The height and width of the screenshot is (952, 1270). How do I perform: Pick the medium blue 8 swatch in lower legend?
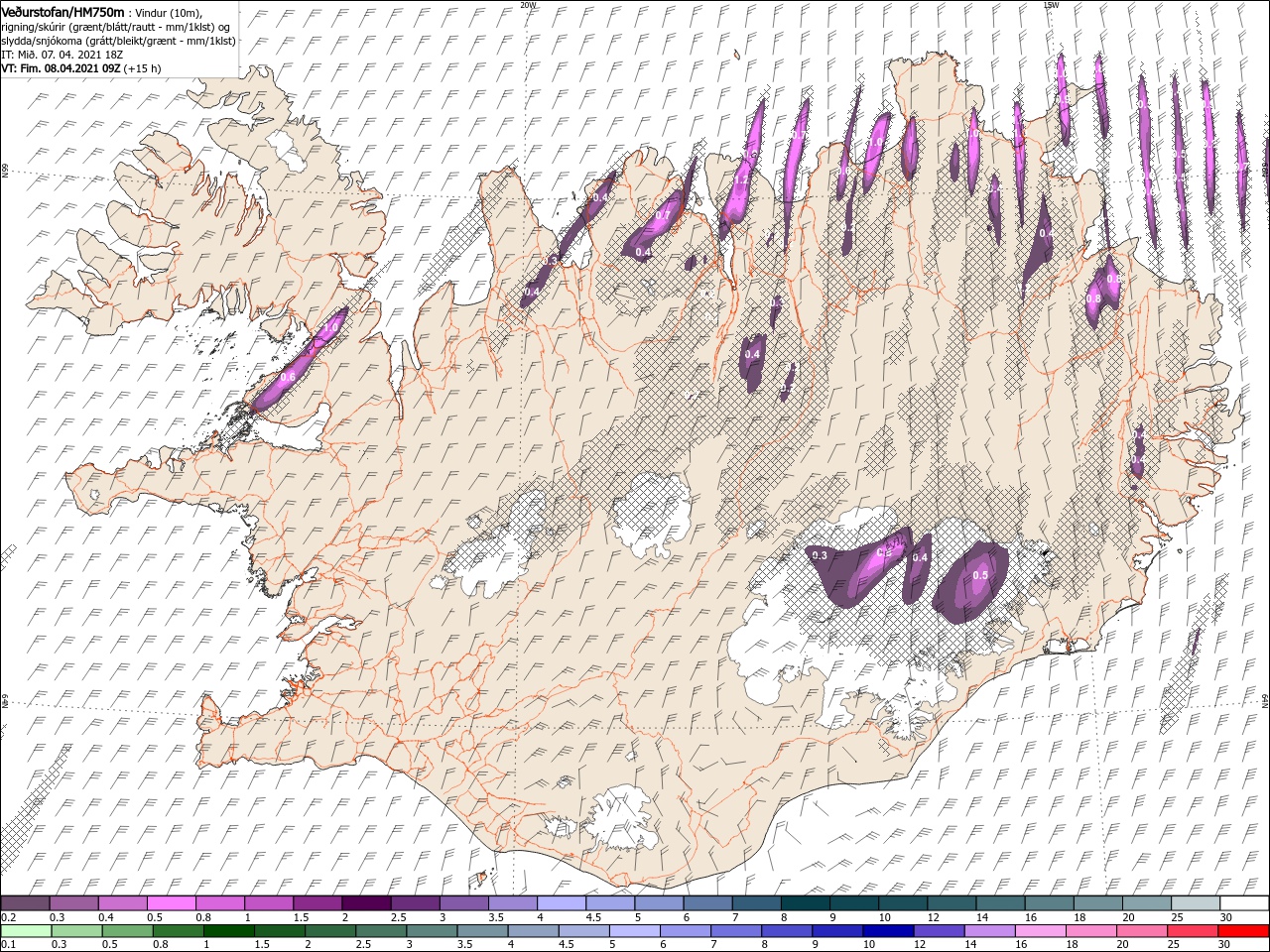[x=785, y=931]
